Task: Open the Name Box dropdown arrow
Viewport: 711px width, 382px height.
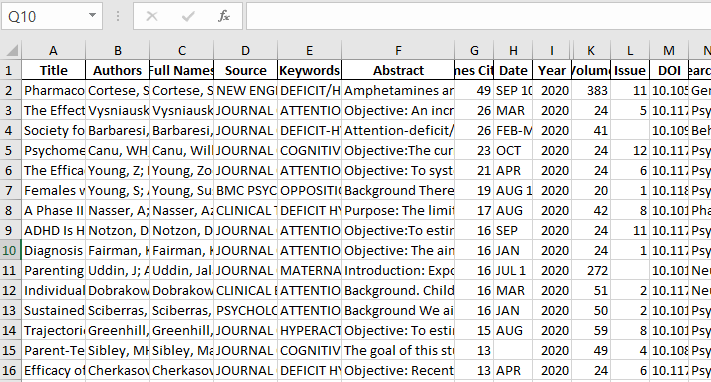Action: pos(93,15)
